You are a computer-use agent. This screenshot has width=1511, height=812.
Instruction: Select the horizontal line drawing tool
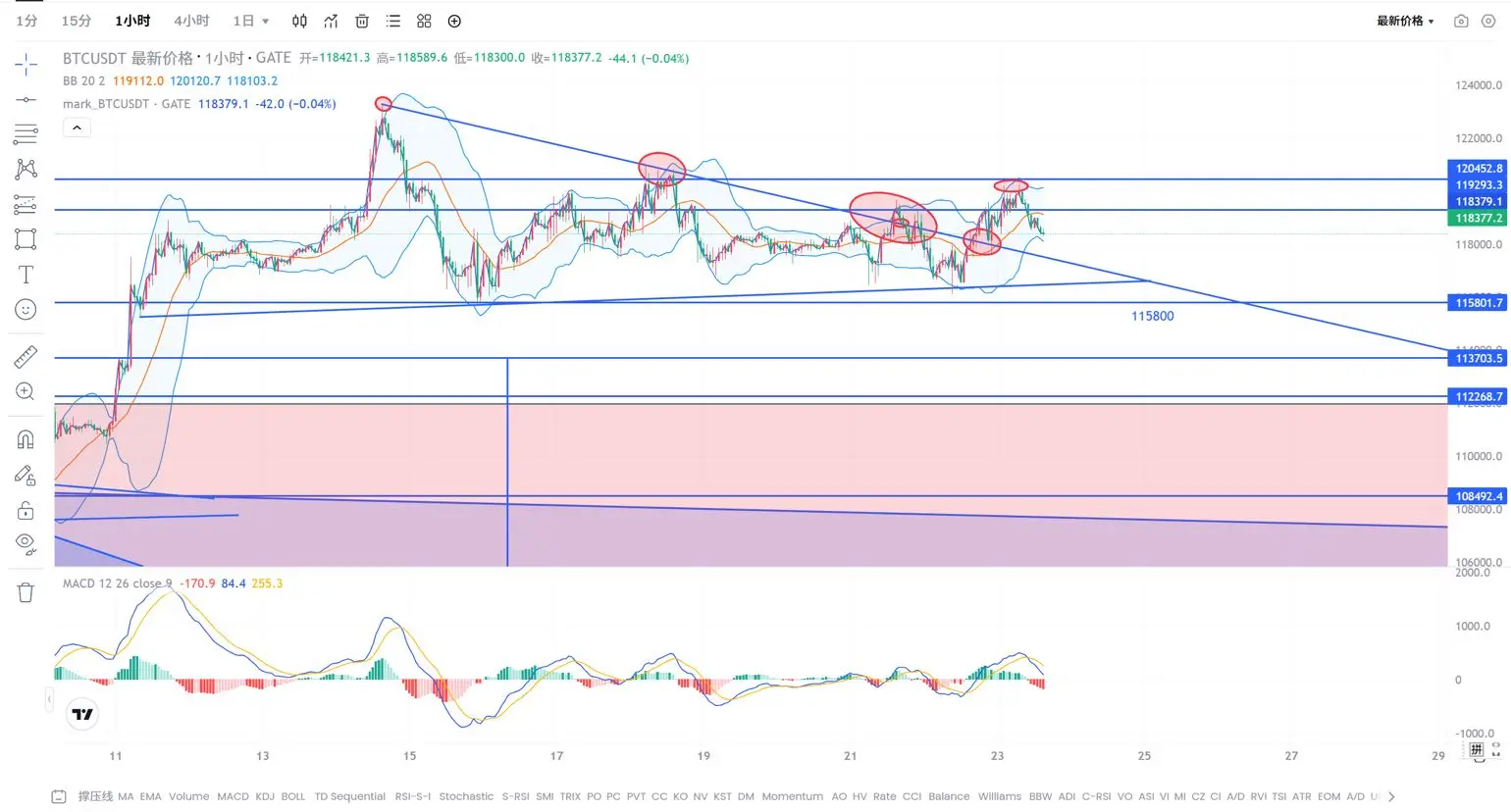(x=26, y=99)
